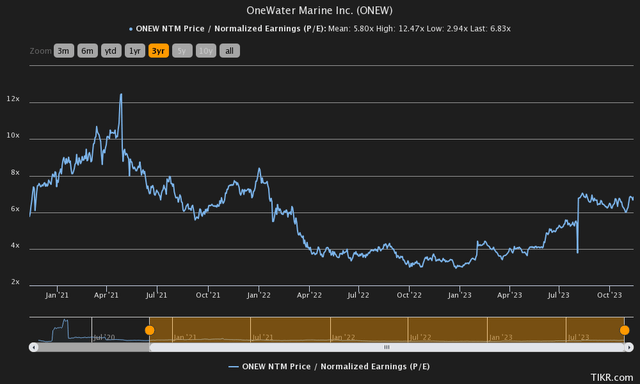Click the grey scrollbar track before the thumb

pos(93,347)
